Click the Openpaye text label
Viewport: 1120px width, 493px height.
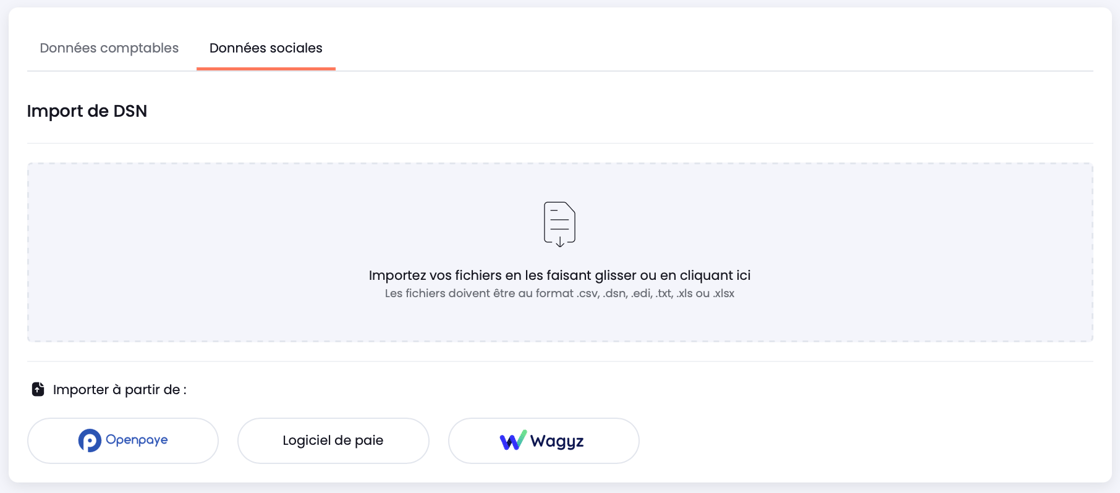[x=136, y=440]
